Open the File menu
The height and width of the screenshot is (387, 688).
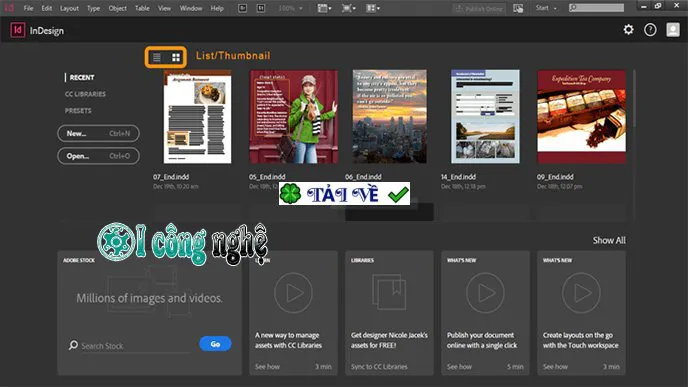tap(28, 8)
